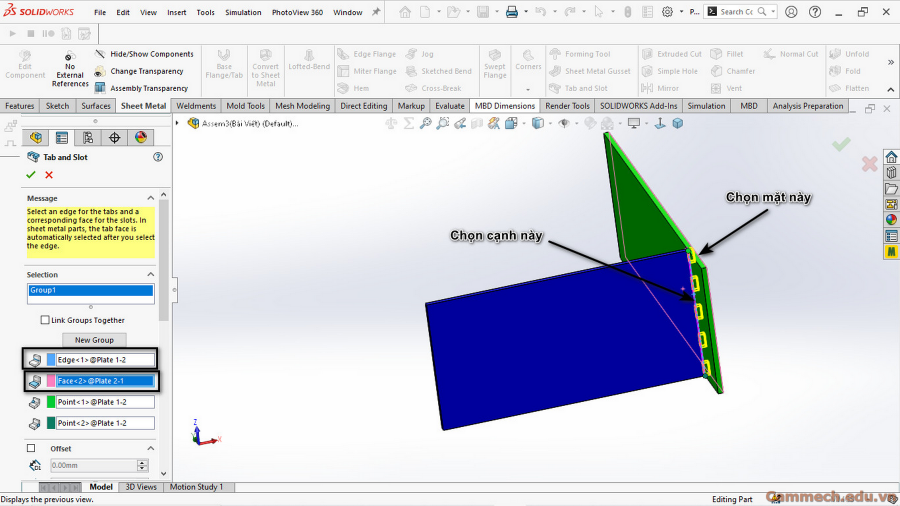Click the Edit Component button

(x=25, y=65)
